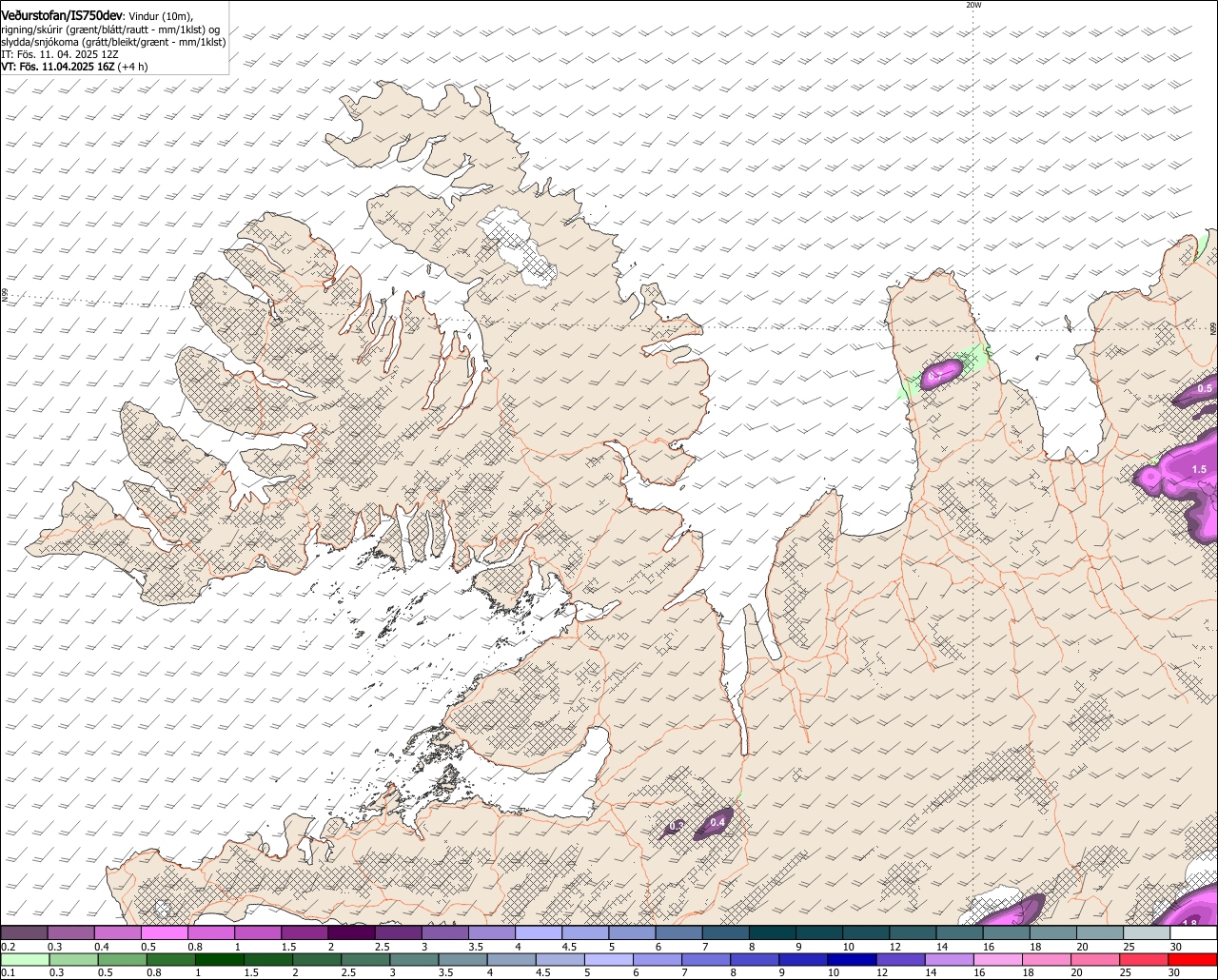Screen dimensions: 1218x980
Task: Click the 1.5 precipitation value on the map
Action: click(1199, 469)
